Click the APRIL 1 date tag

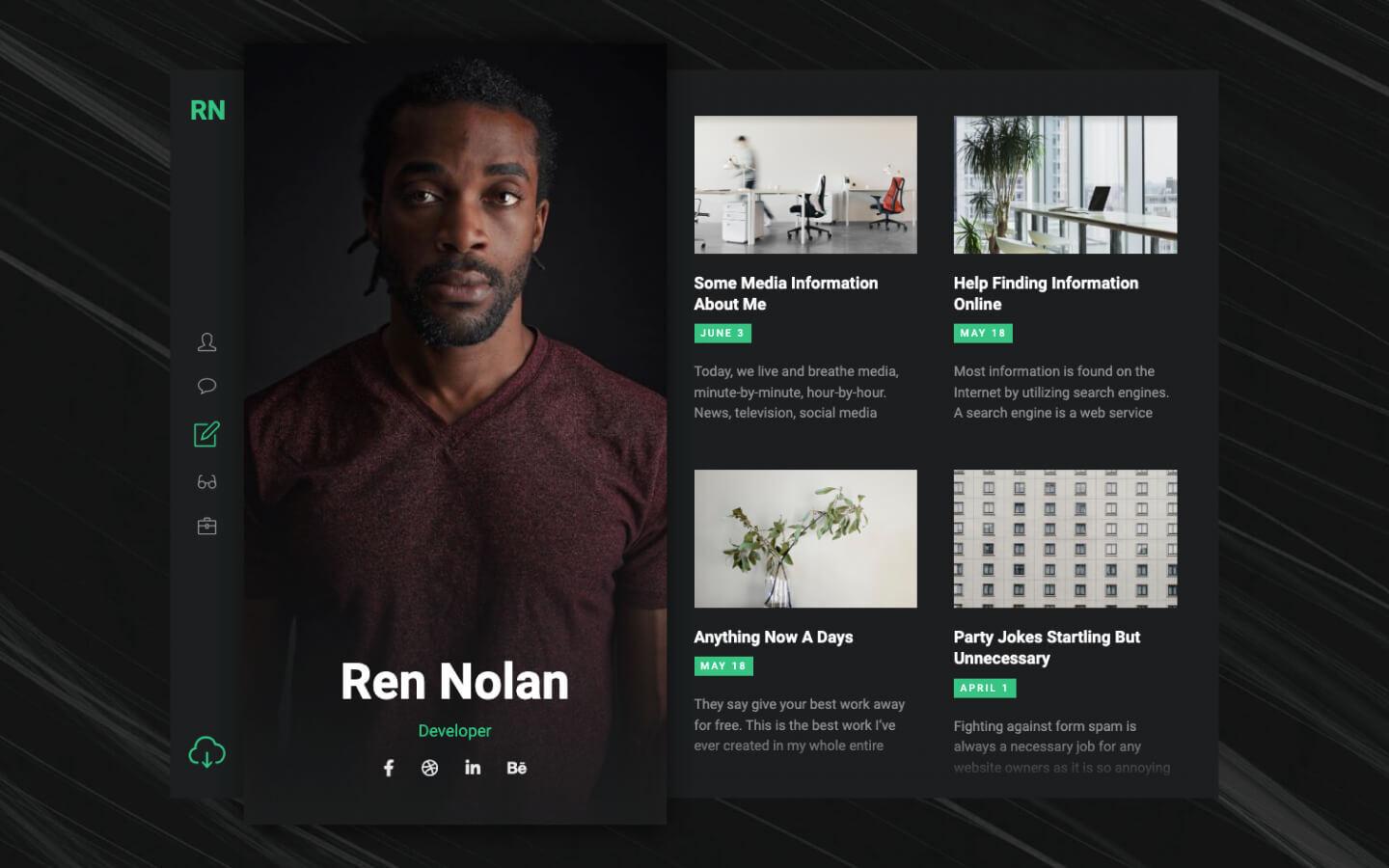pyautogui.click(x=985, y=688)
